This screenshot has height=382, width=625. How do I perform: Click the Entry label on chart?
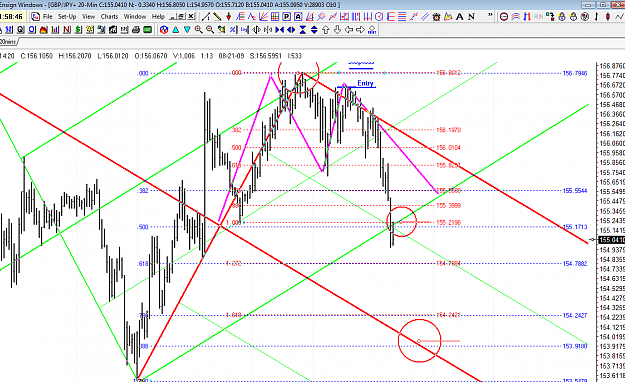(365, 83)
